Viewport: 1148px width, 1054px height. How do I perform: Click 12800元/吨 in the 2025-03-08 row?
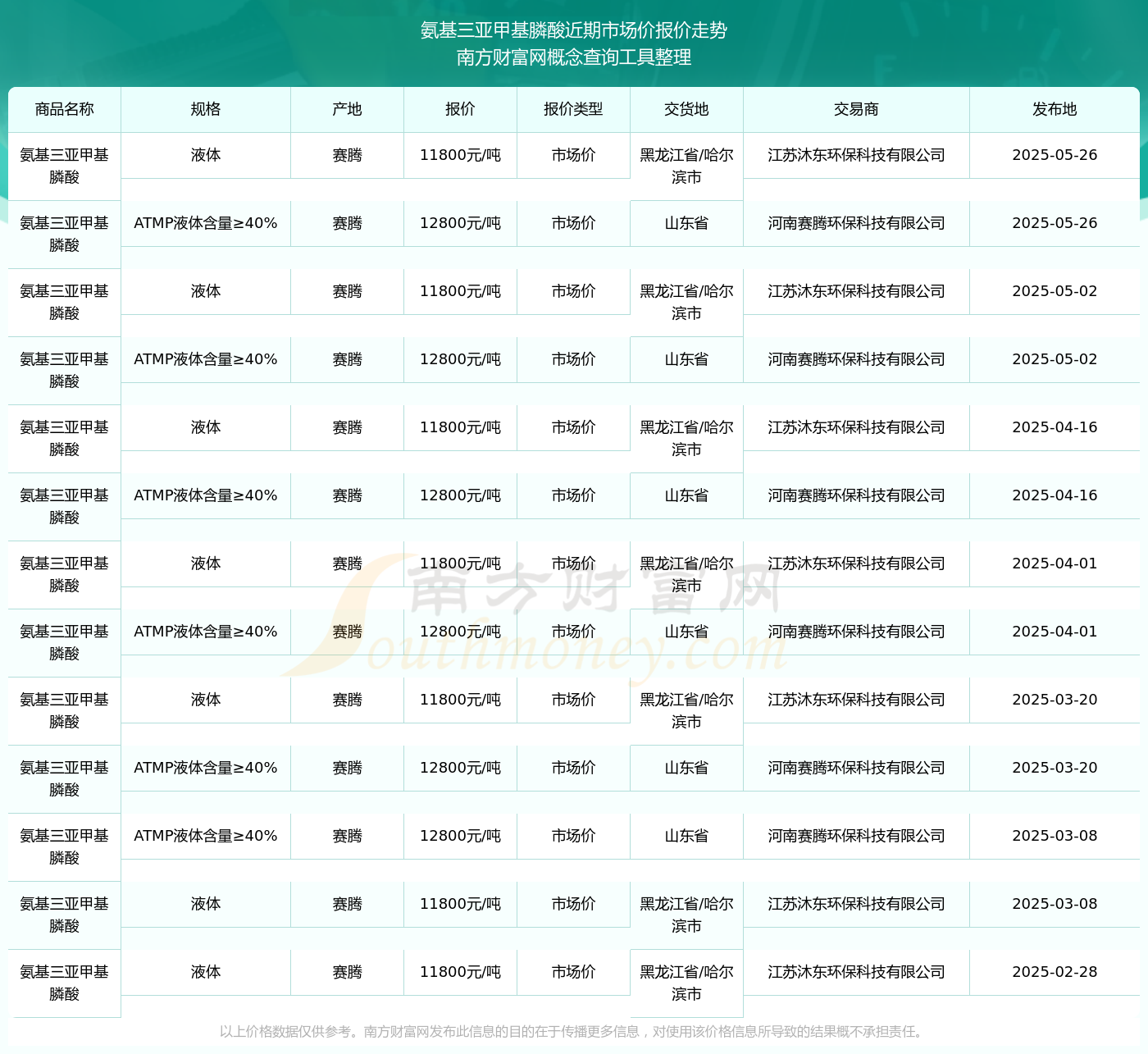point(460,836)
